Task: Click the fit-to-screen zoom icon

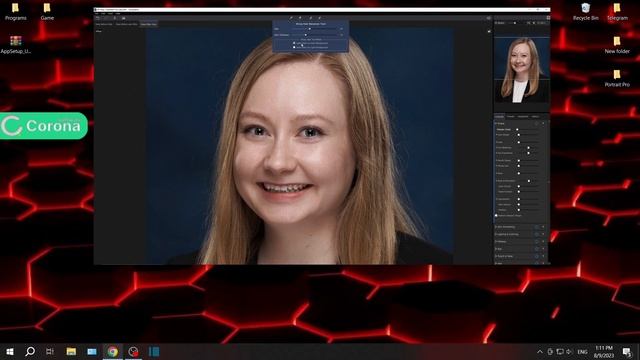Action: 529,23
